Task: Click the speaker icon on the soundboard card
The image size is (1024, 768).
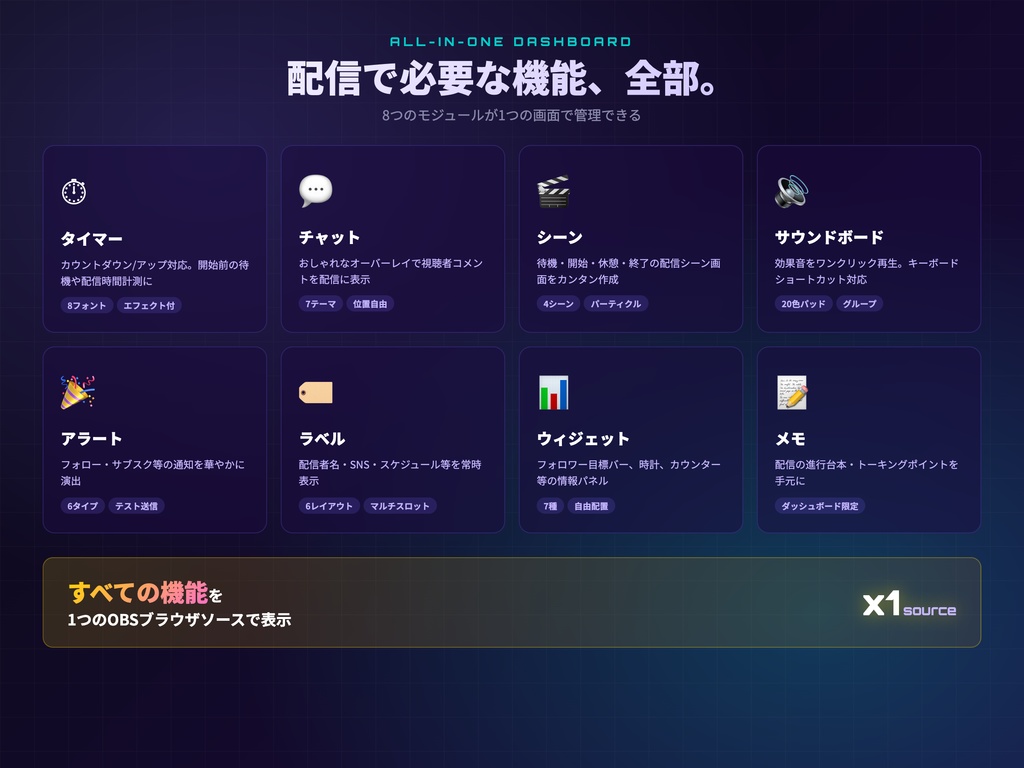Action: tap(791, 189)
